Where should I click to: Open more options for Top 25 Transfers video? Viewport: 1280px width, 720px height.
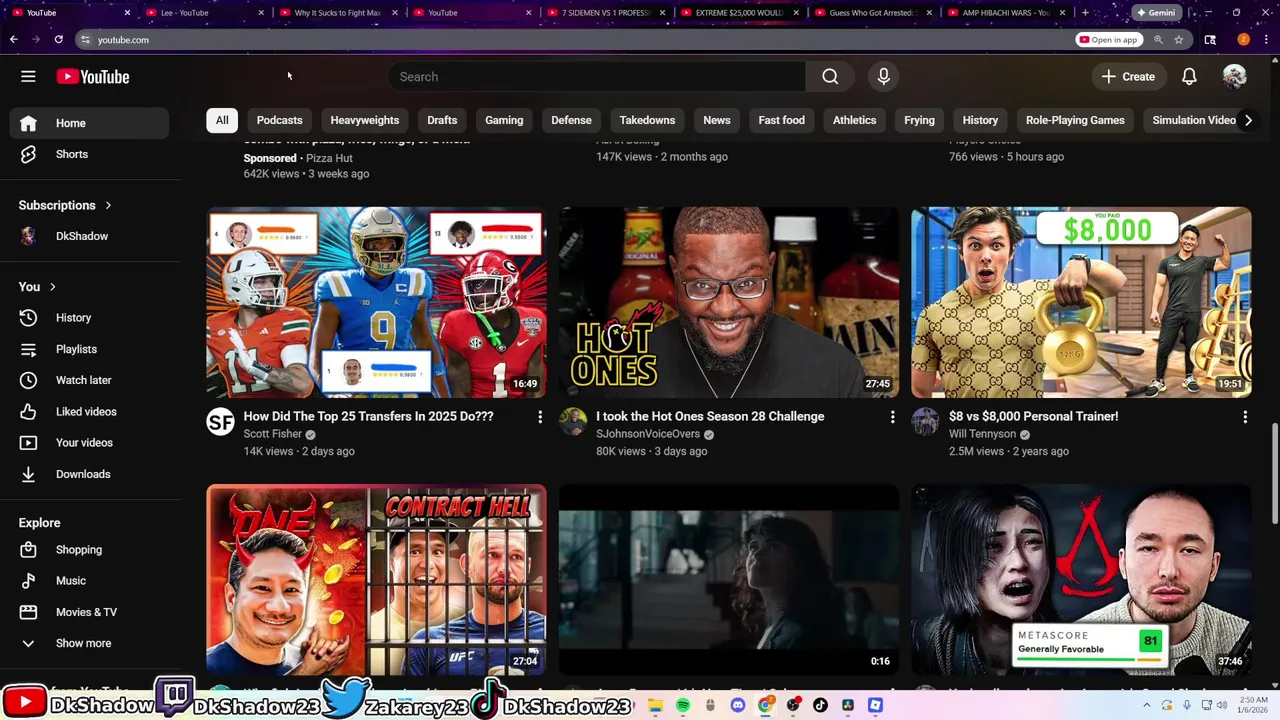tap(540, 417)
